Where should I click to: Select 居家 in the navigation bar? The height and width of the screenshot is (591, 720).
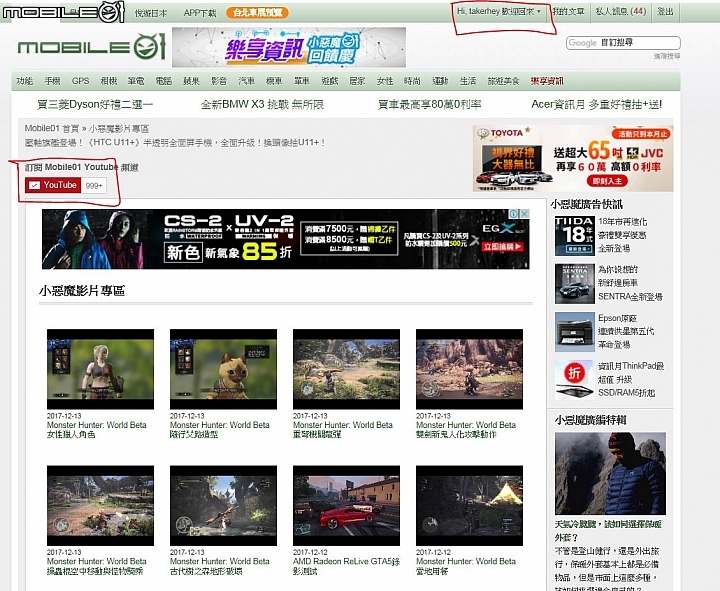357,81
